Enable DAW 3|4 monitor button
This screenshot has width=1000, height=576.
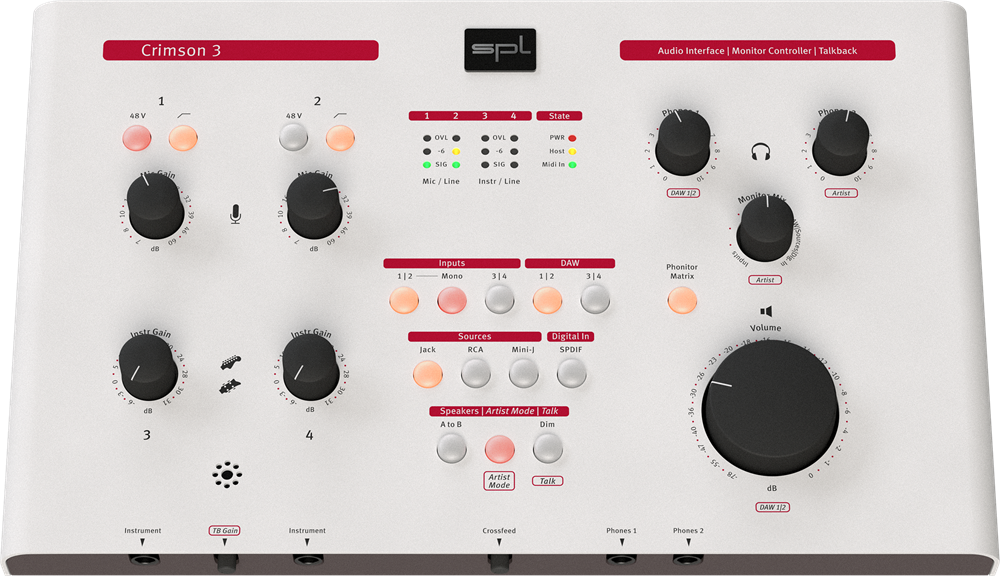click(x=595, y=299)
